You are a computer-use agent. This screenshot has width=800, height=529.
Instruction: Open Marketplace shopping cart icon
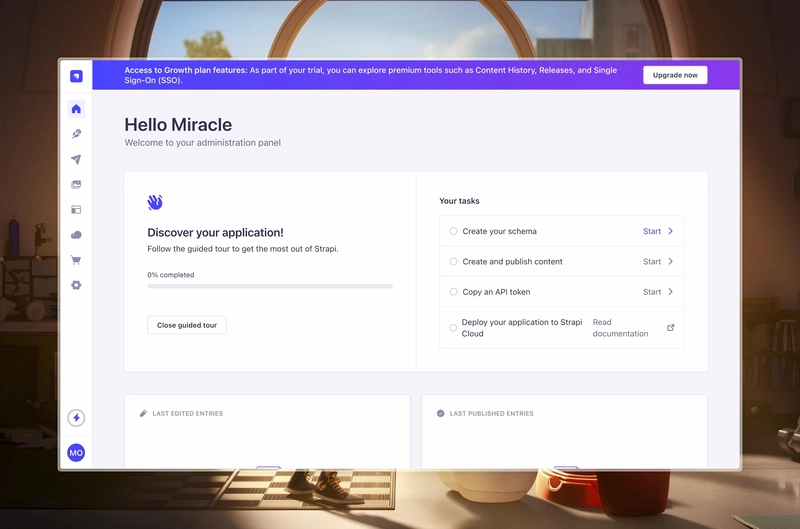(x=76, y=260)
